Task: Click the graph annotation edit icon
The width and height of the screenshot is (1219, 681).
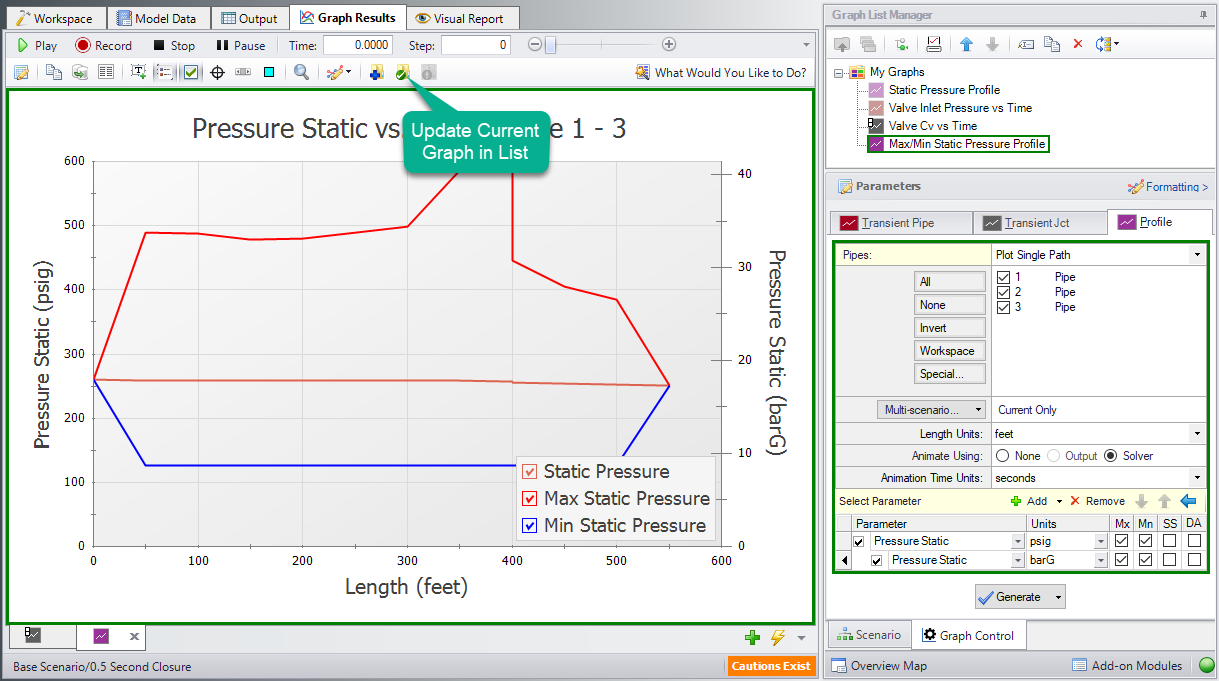Action: (21, 72)
